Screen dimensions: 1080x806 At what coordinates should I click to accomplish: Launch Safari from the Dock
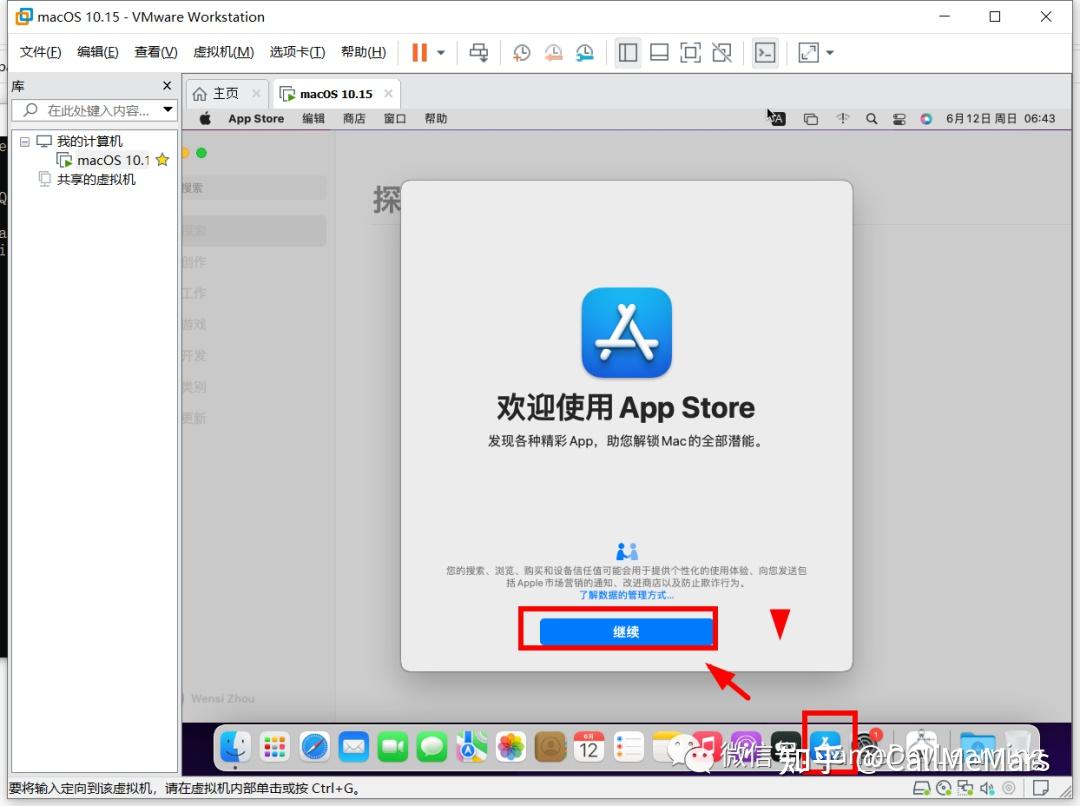[314, 747]
